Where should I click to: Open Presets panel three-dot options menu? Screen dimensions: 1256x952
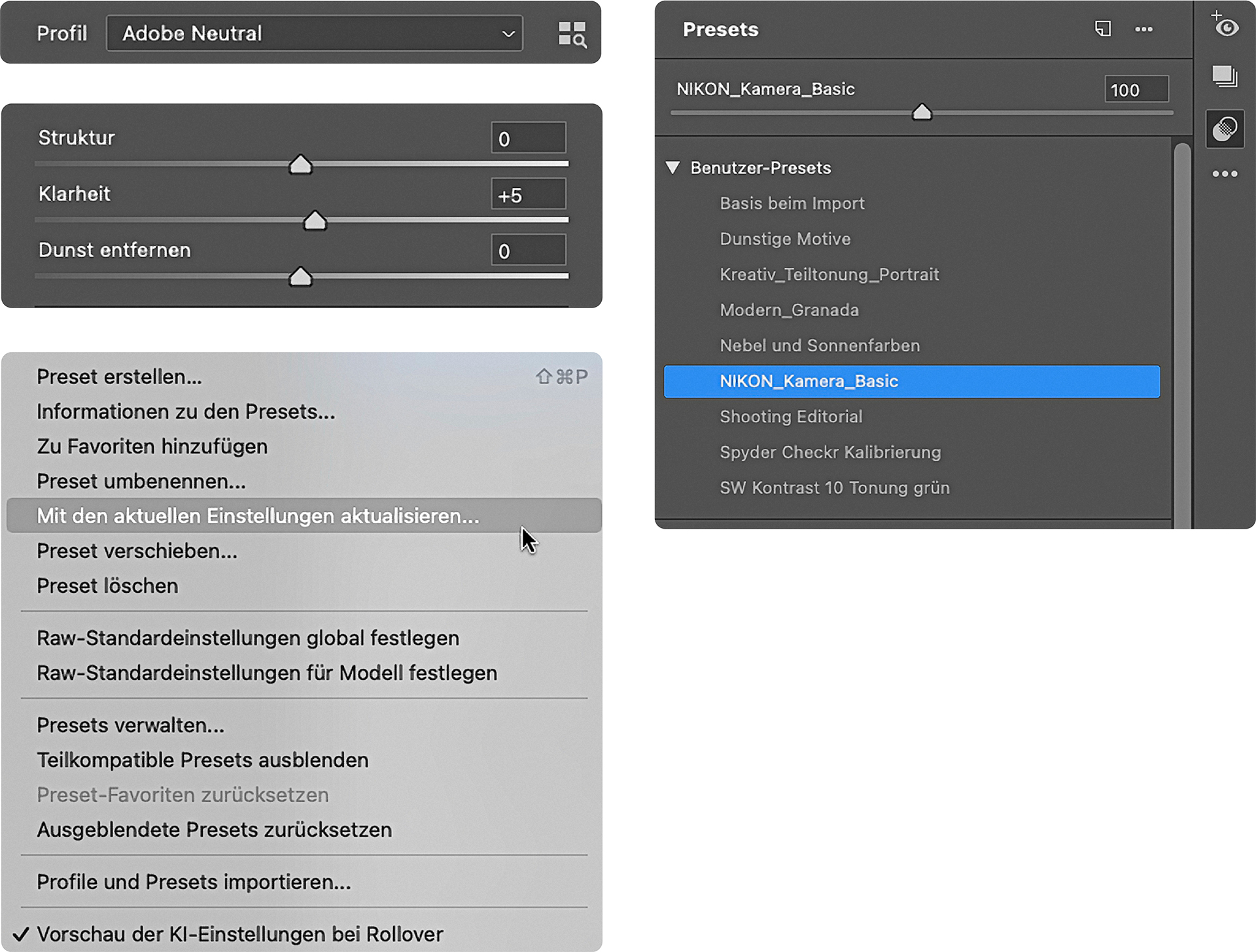[x=1143, y=29]
